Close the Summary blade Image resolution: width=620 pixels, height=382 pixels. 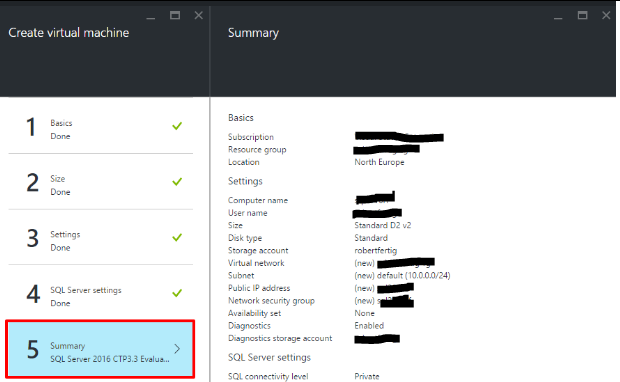pyautogui.click(x=606, y=15)
